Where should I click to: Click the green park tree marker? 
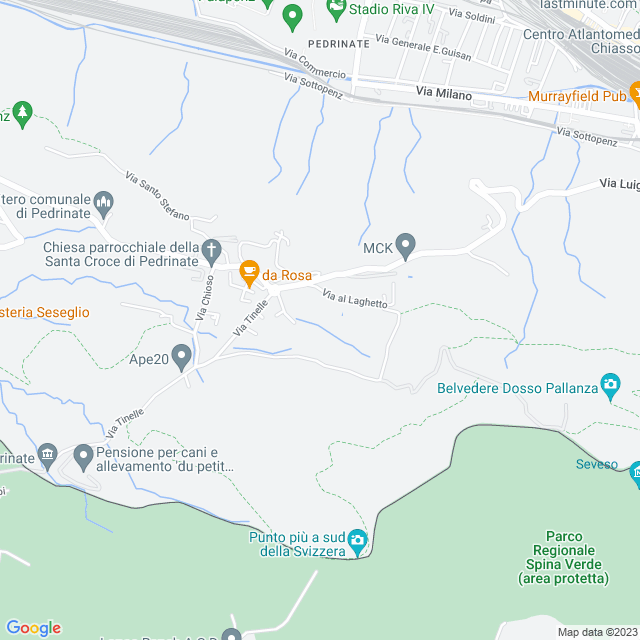[22, 115]
